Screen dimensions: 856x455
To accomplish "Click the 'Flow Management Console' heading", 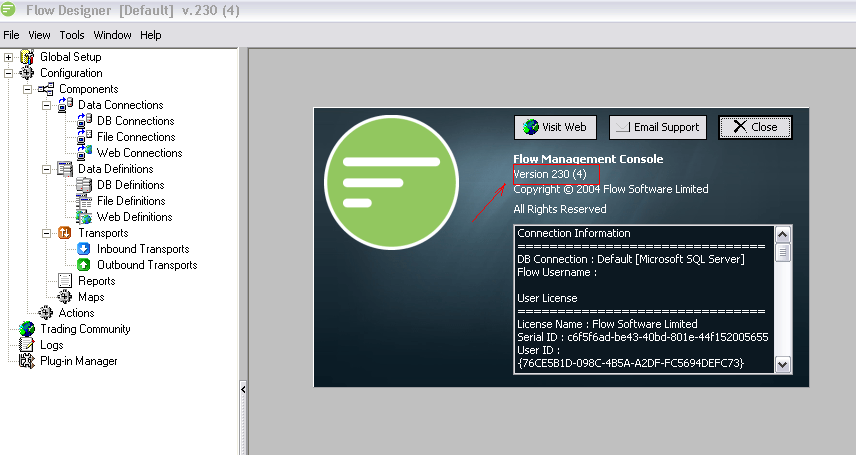I will pos(588,159).
